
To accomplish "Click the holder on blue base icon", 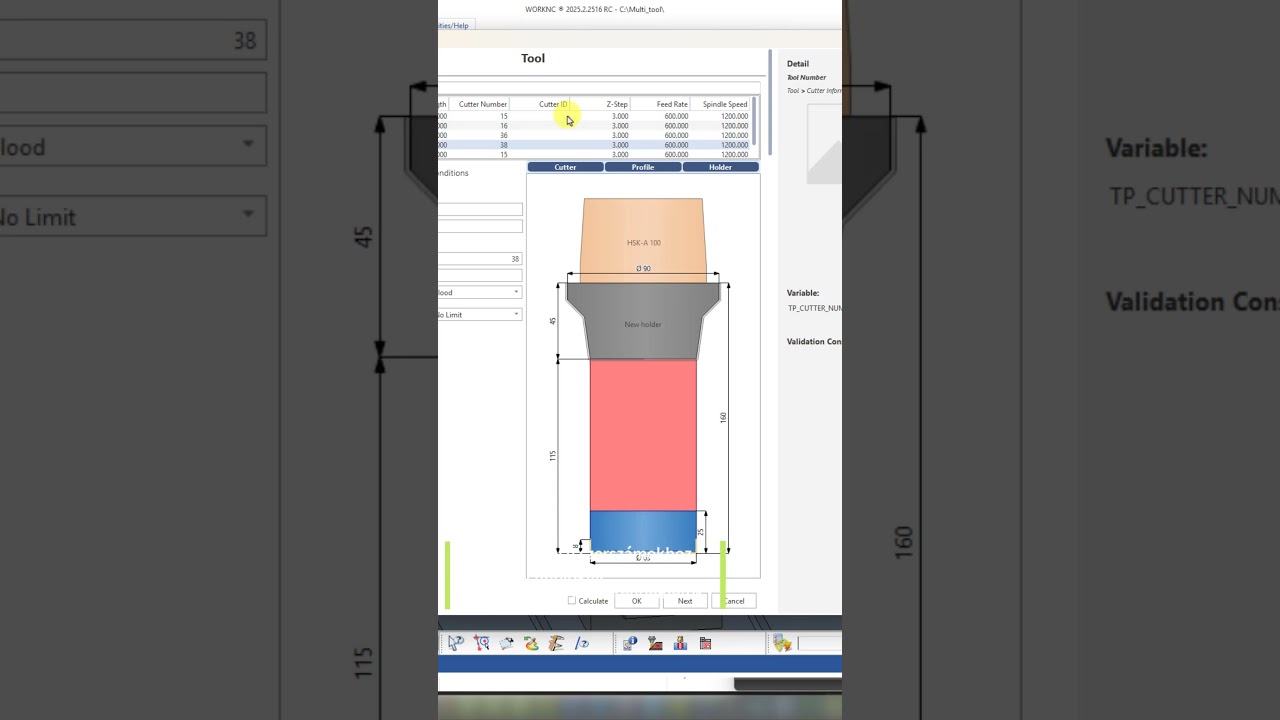I will click(680, 643).
